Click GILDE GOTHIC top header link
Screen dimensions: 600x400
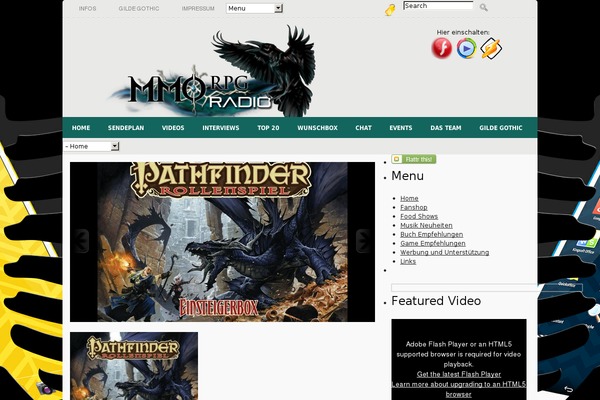[x=139, y=8]
